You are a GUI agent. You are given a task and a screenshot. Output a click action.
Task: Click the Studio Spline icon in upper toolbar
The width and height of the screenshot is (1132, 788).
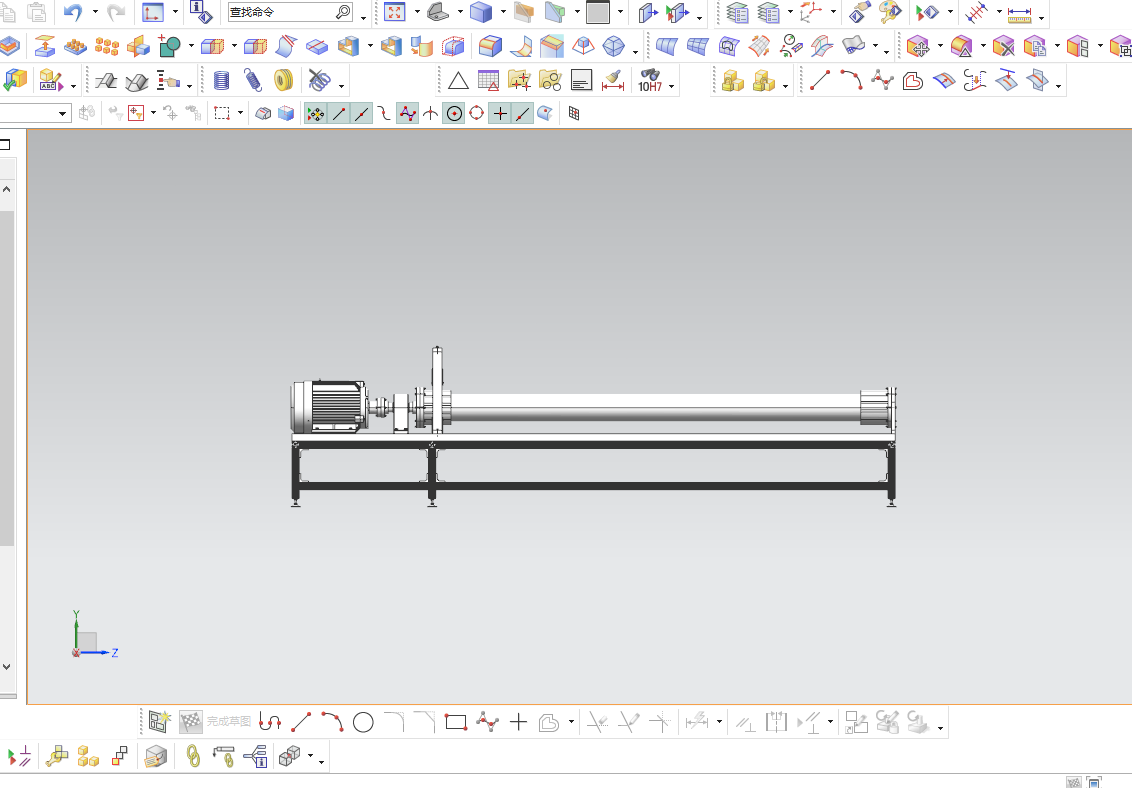point(881,80)
